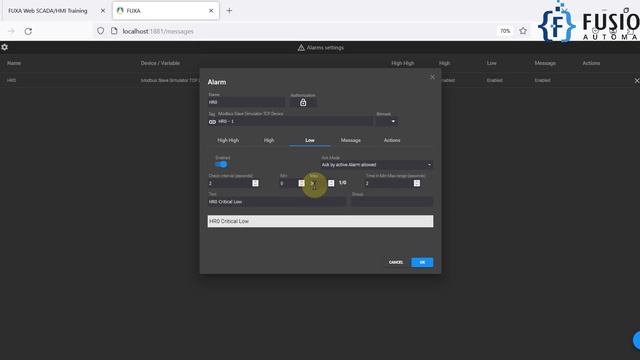
Task: Click the CANCEL button
Action: coord(396,262)
